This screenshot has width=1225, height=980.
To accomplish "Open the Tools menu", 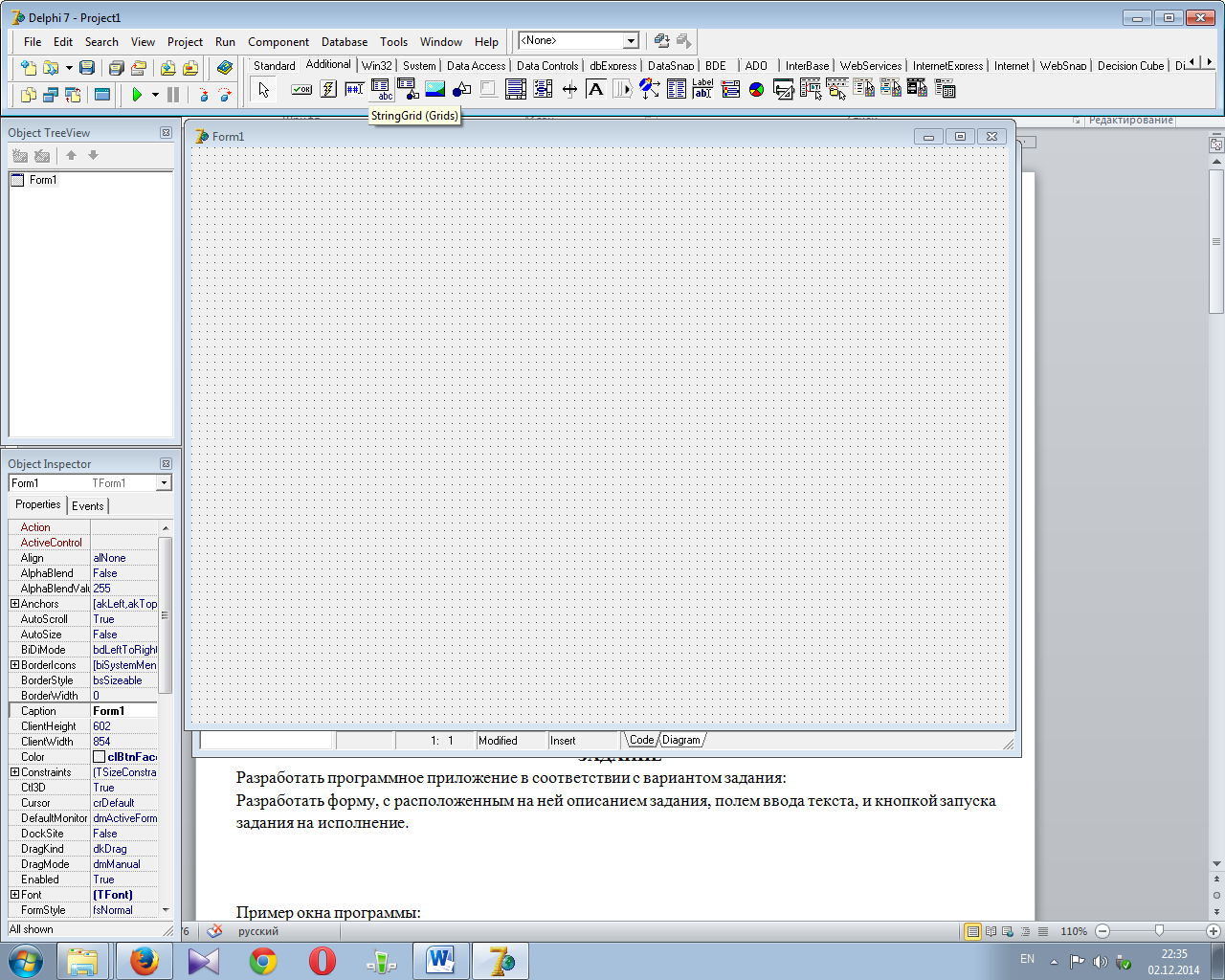I will pyautogui.click(x=393, y=42).
